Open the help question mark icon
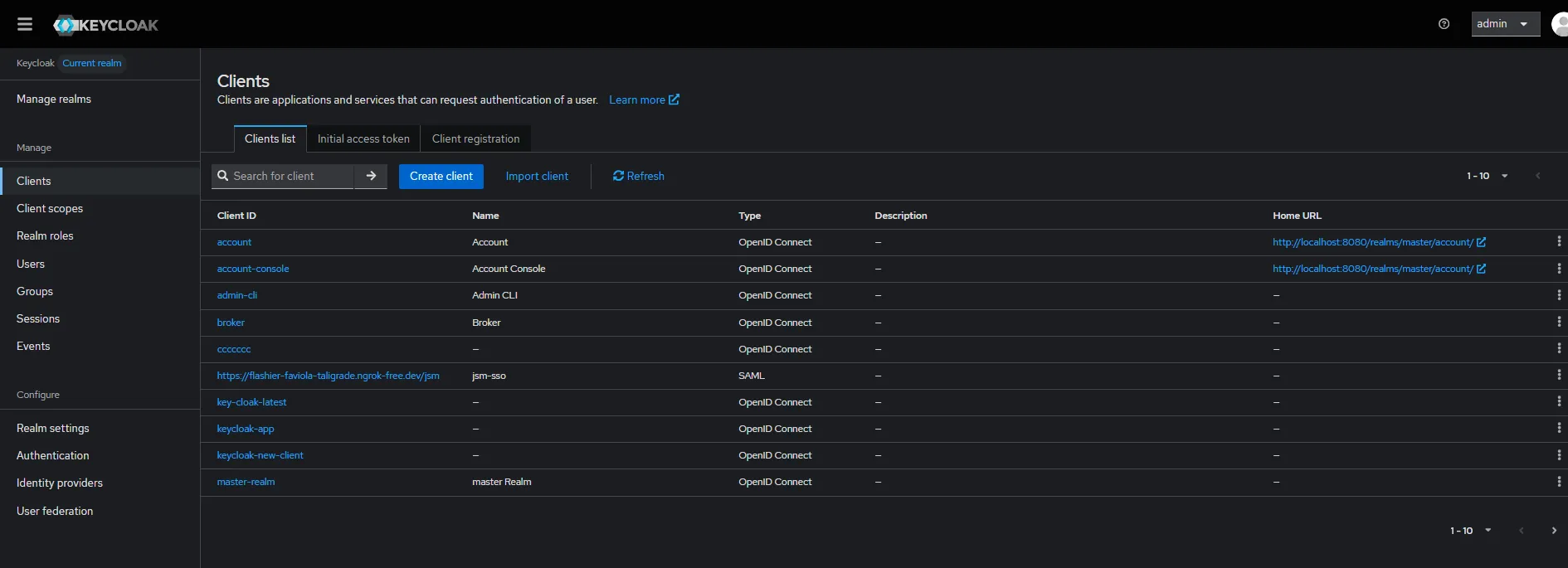Screen dimensions: 1568x568 click(x=1444, y=24)
